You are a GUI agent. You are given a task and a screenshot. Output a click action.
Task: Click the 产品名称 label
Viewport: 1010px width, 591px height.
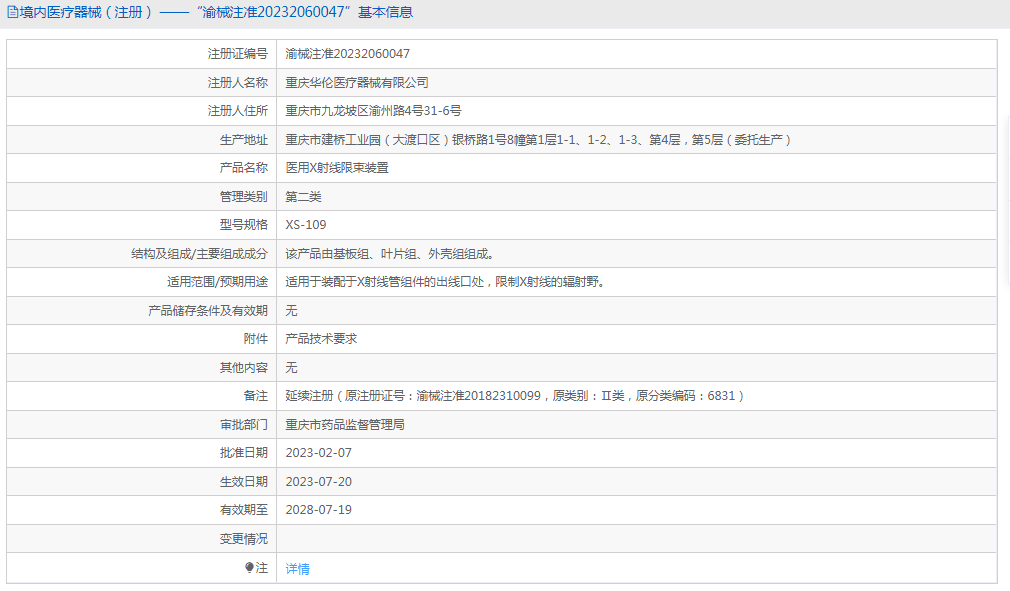pyautogui.click(x=243, y=167)
